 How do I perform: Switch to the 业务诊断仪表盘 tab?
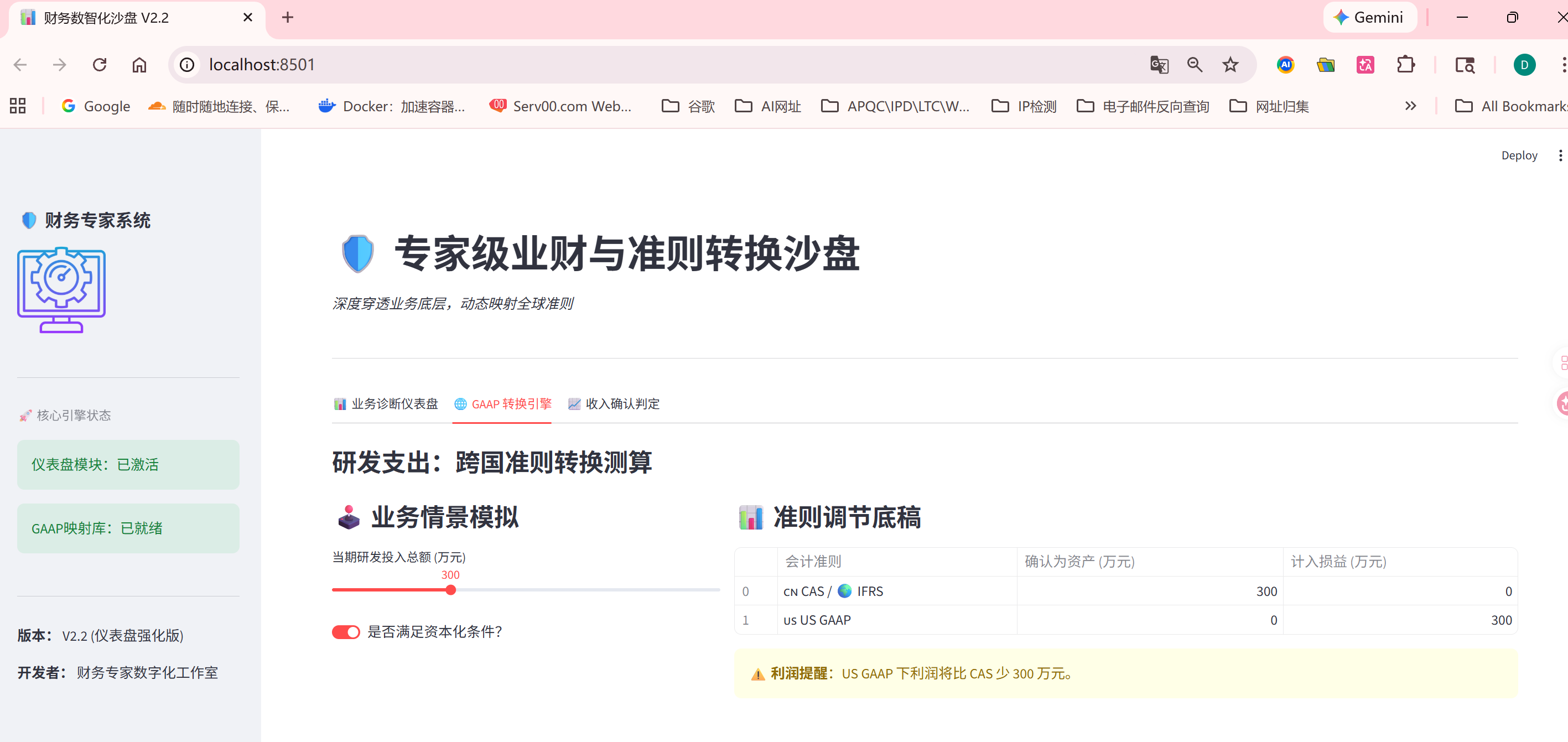(386, 403)
